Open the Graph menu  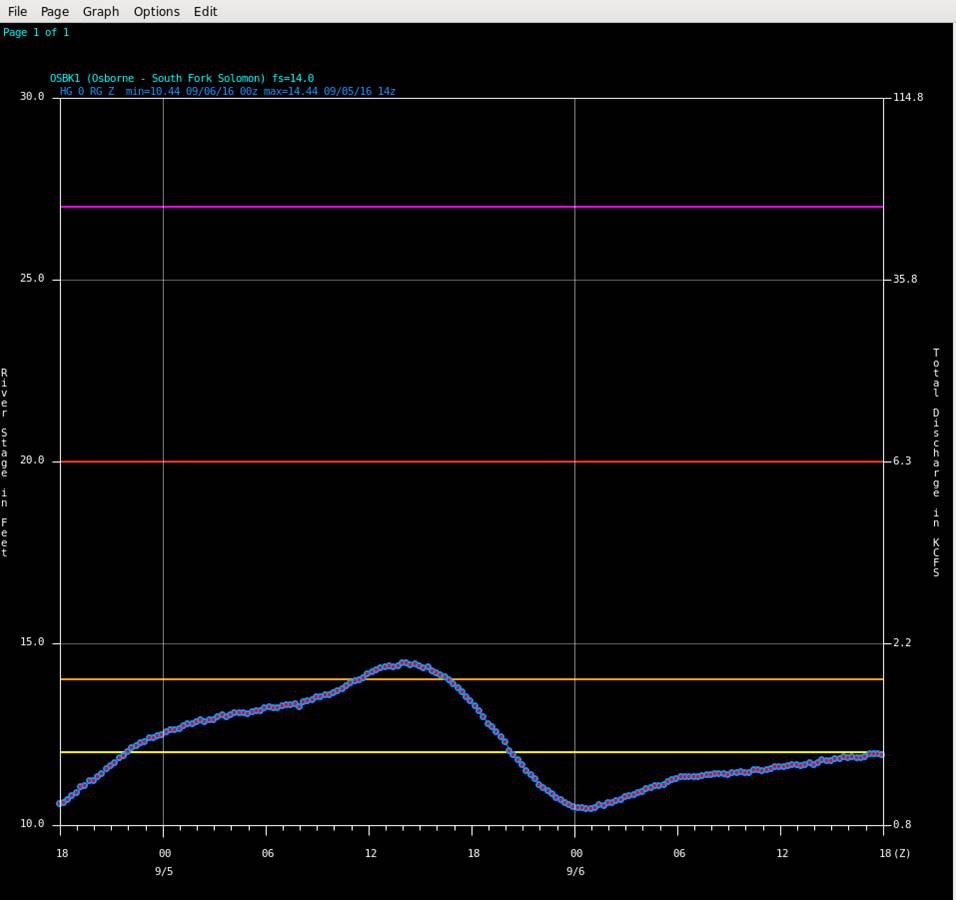[101, 12]
